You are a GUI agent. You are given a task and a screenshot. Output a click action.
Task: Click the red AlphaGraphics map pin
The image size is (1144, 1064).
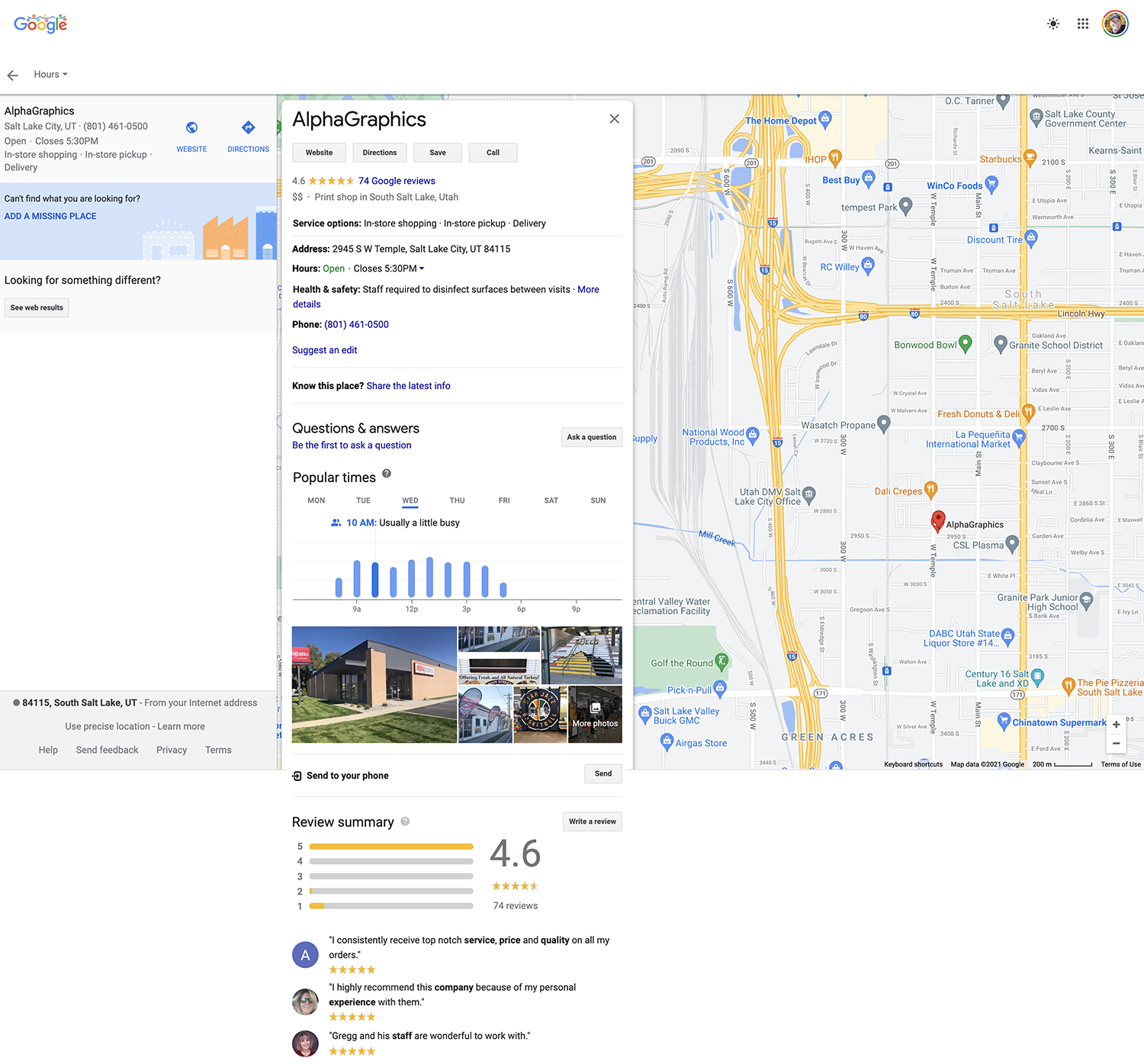click(939, 521)
